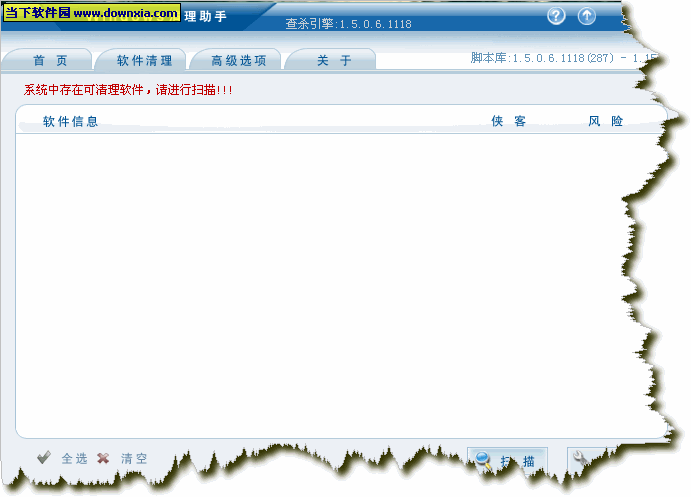
Task: Open the 软件清理 tab
Action: [144, 61]
